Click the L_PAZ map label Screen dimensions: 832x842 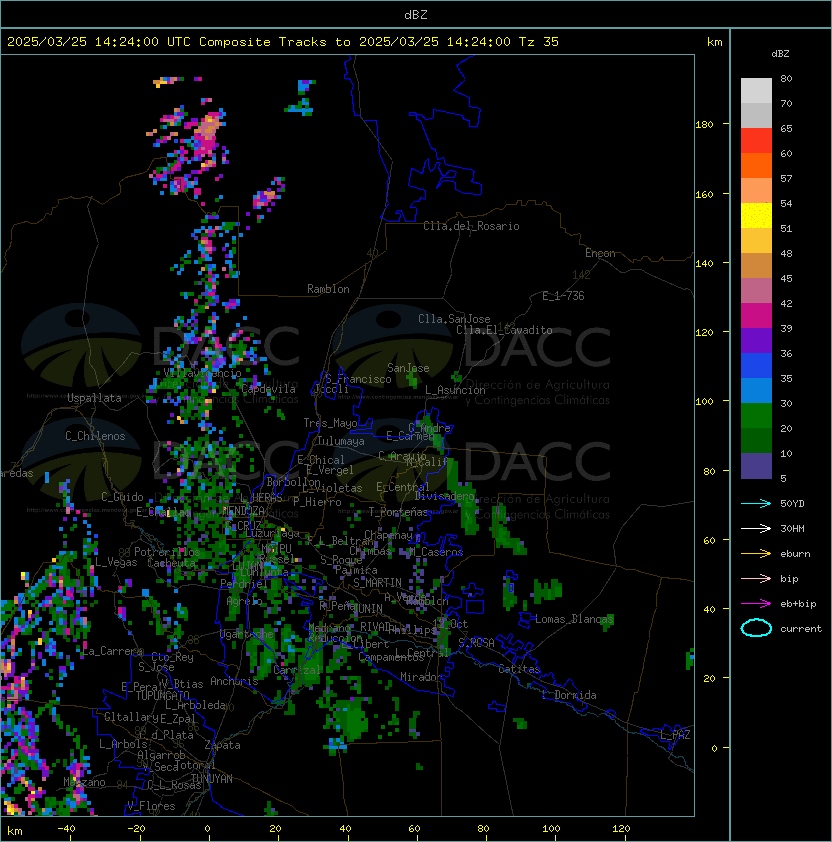pyautogui.click(x=675, y=735)
